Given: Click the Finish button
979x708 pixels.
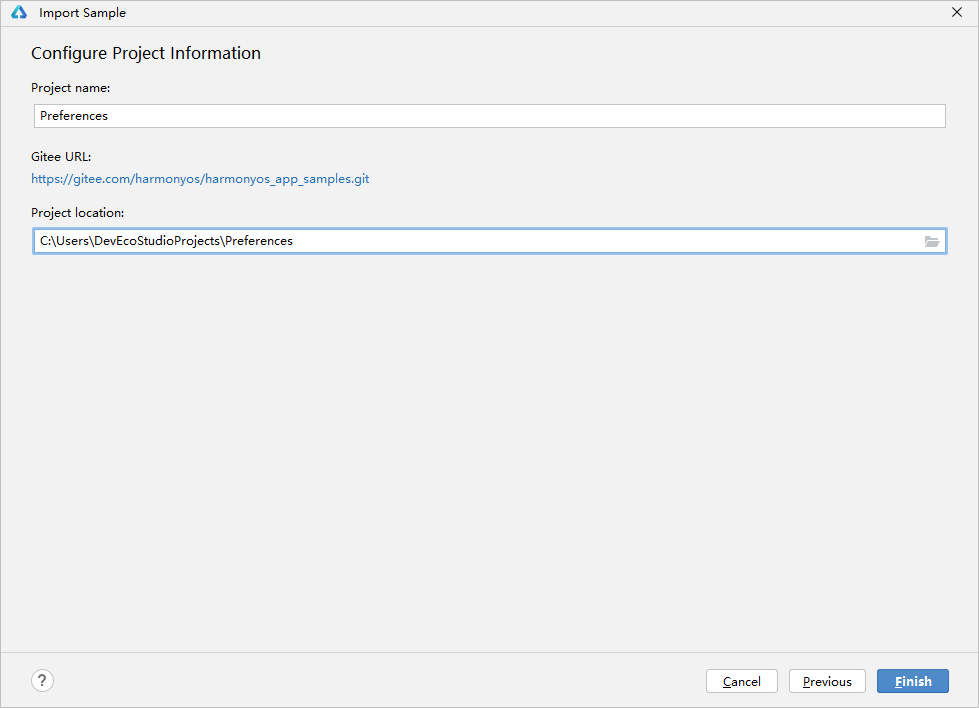Looking at the screenshot, I should pos(912,681).
